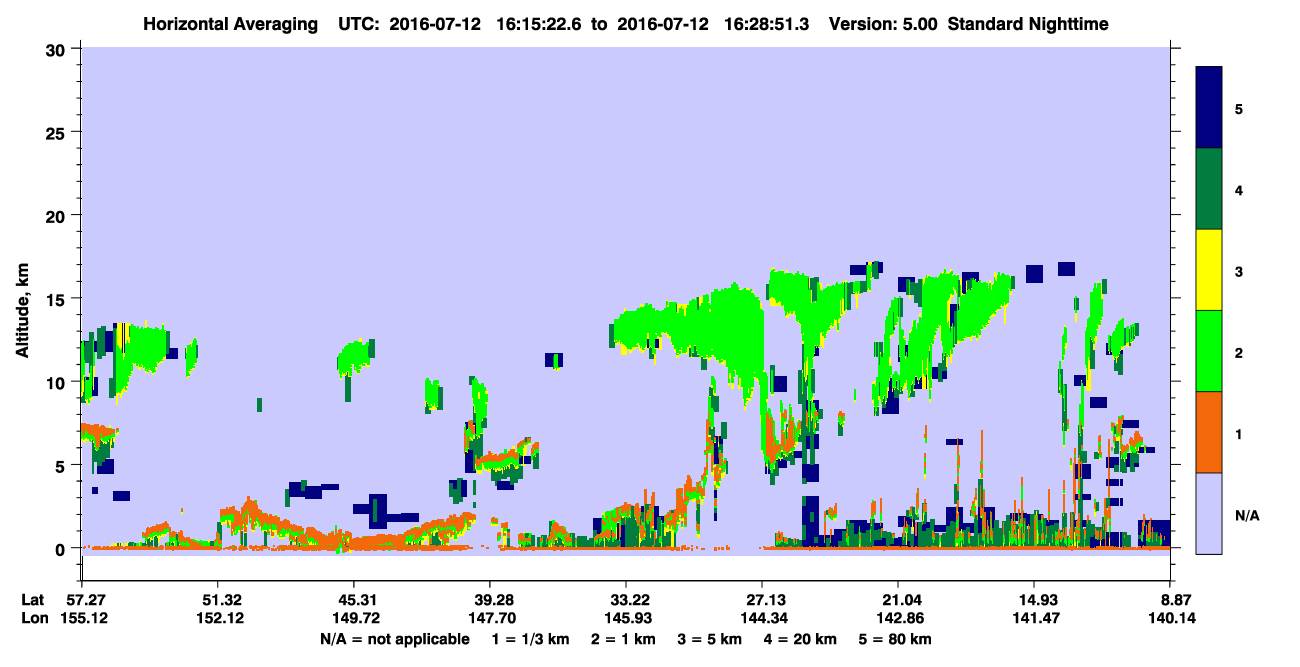Viewport: 1300px width, 667px height.
Task: Click the dark blue colorbar segment labeled 5
Action: [x=1209, y=107]
